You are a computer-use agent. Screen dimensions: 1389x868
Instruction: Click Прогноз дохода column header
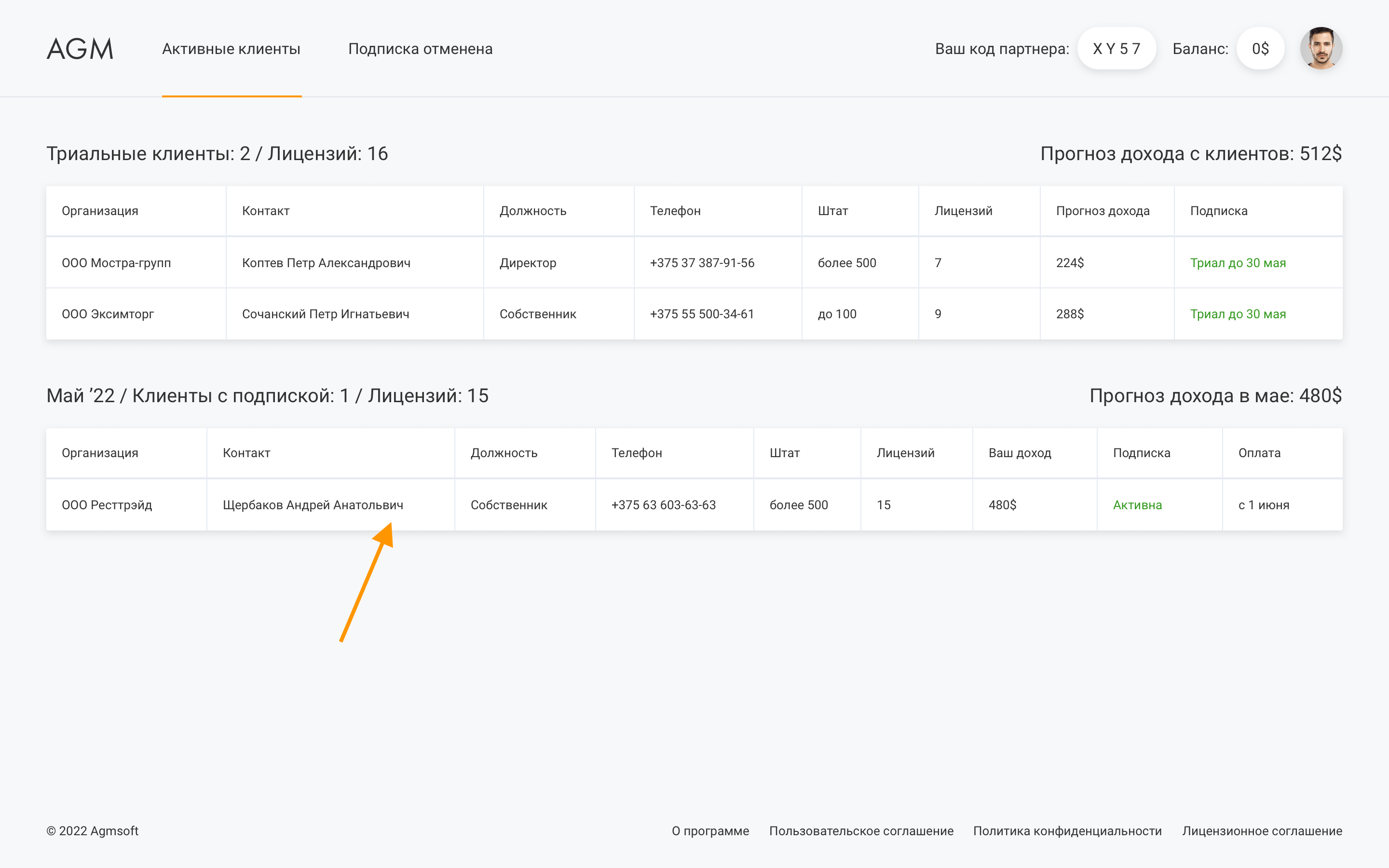tap(1103, 211)
